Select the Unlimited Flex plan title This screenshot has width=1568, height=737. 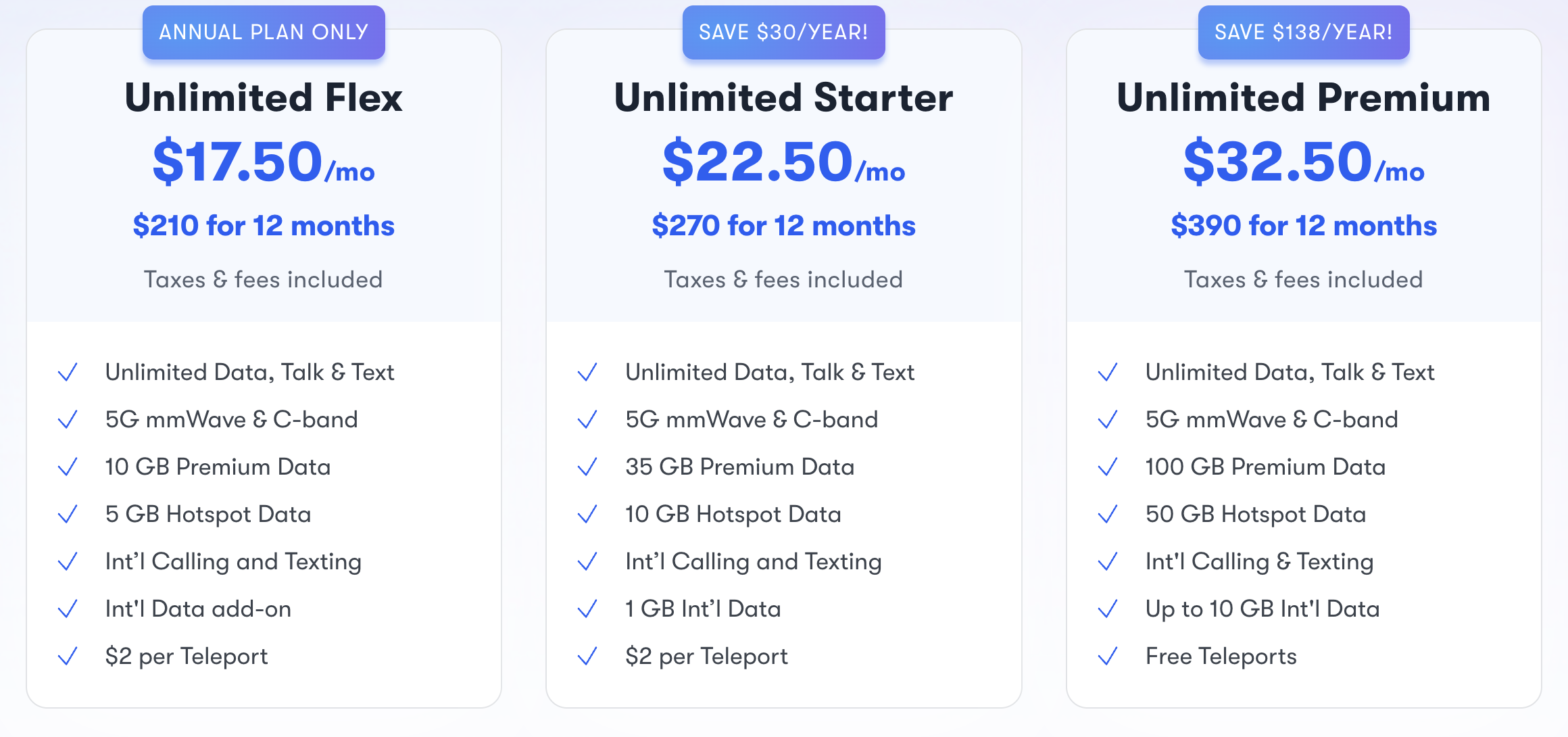264,98
